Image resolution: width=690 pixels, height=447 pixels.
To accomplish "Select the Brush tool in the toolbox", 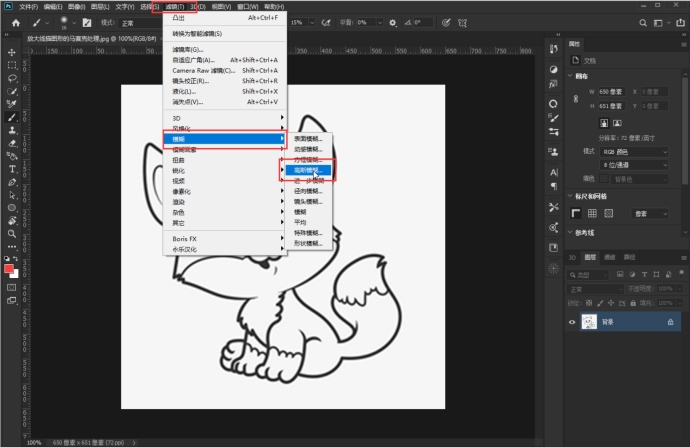I will coord(12,117).
